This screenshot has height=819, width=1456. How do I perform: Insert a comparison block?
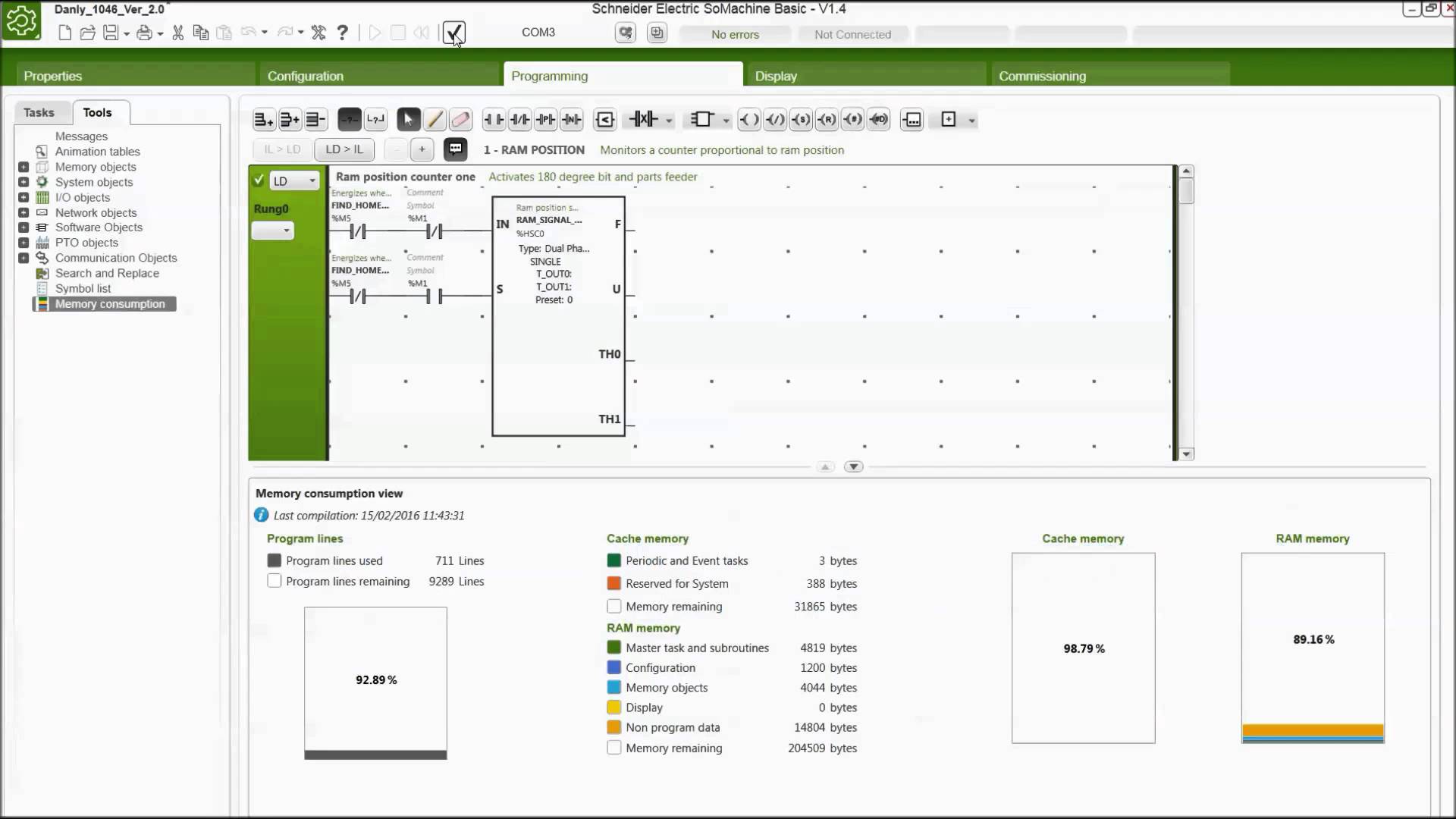point(604,119)
